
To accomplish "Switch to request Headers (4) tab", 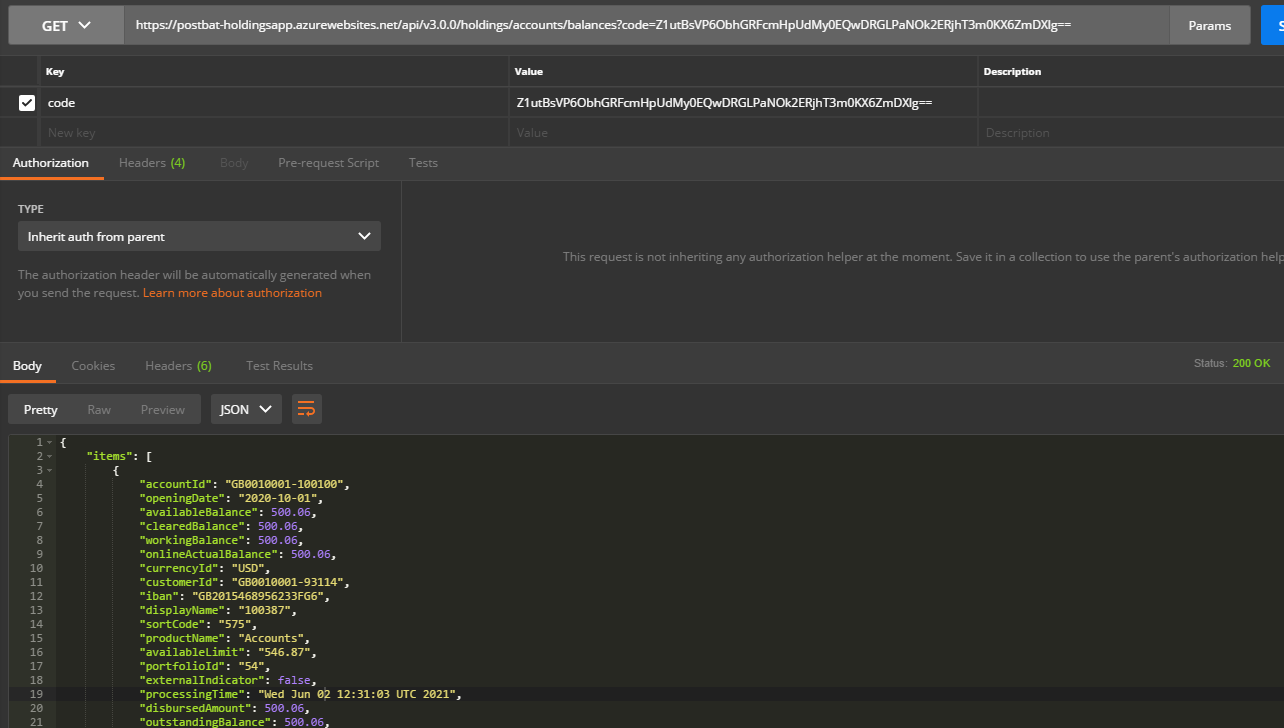I will point(152,163).
